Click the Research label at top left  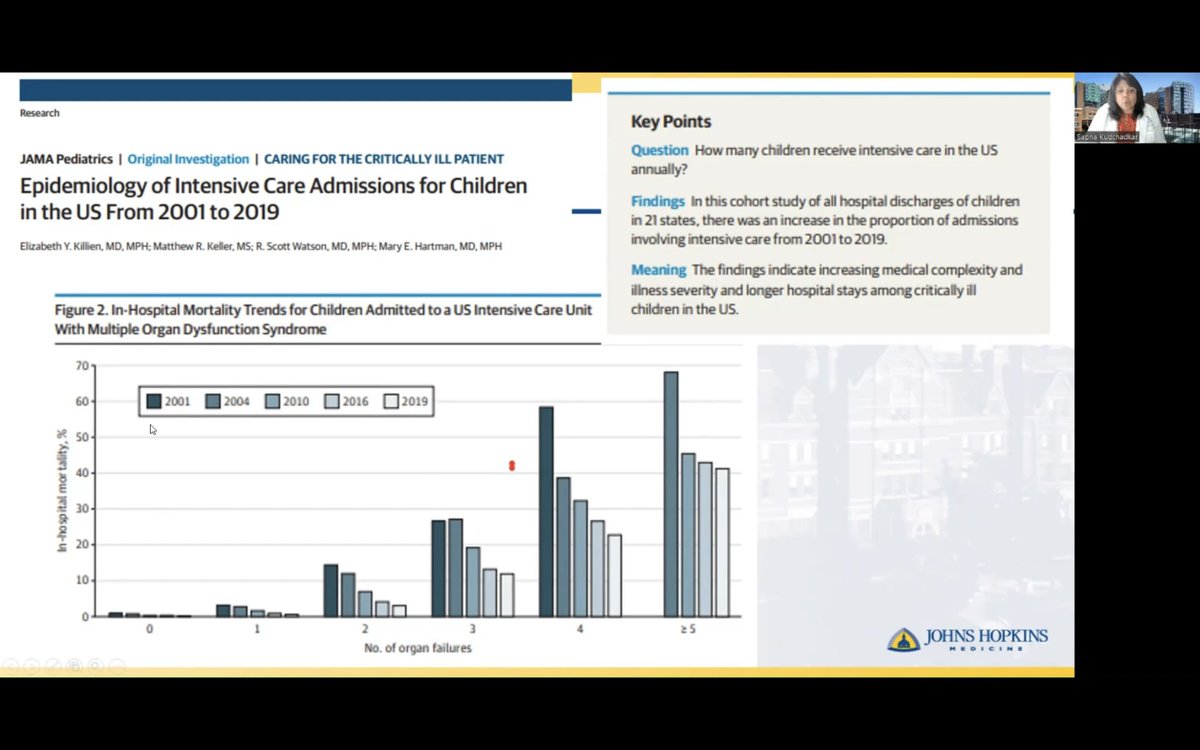point(40,113)
